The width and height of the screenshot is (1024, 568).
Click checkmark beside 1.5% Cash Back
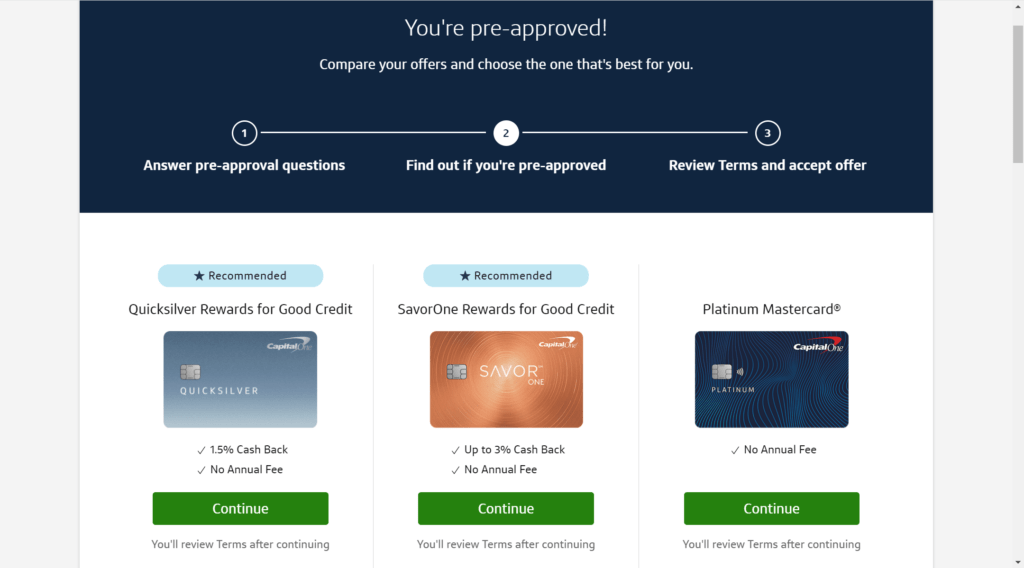[201, 450]
